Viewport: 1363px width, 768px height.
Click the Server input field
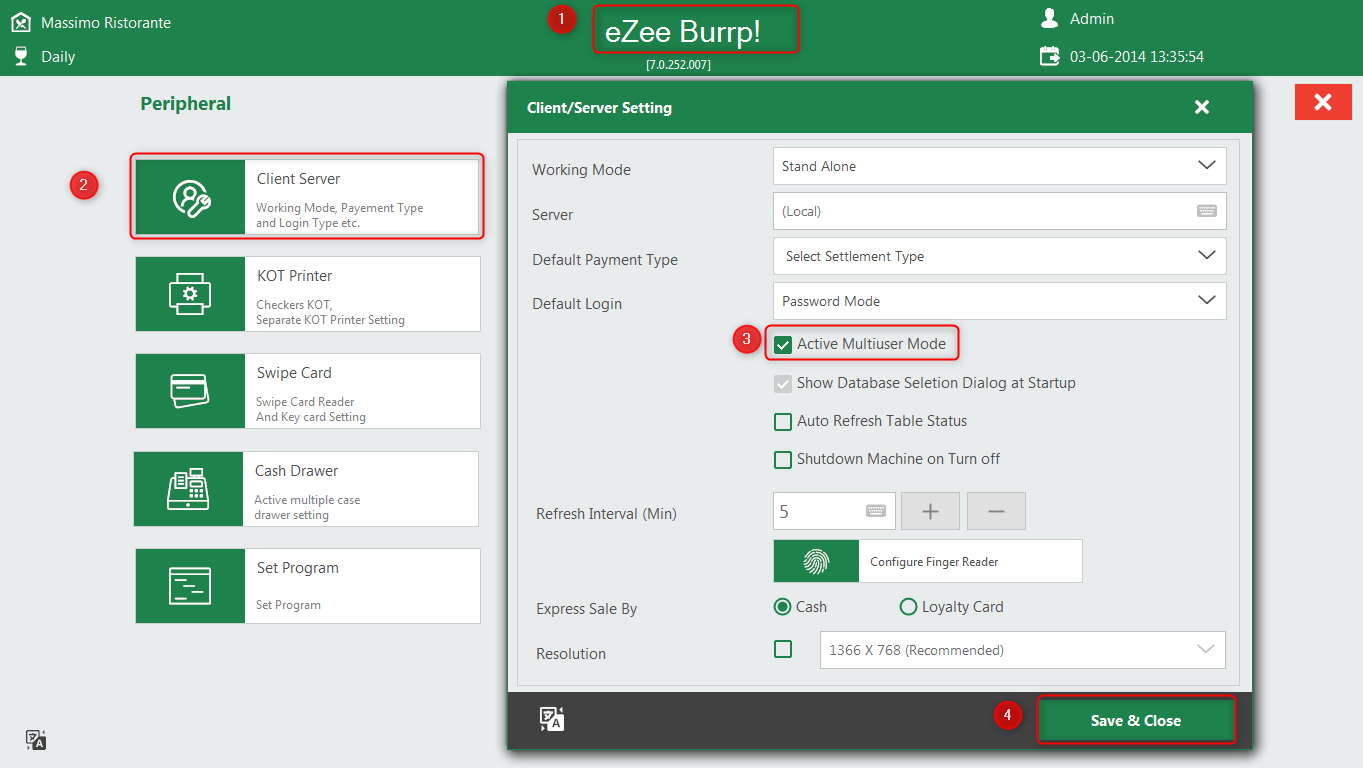[x=1000, y=211]
